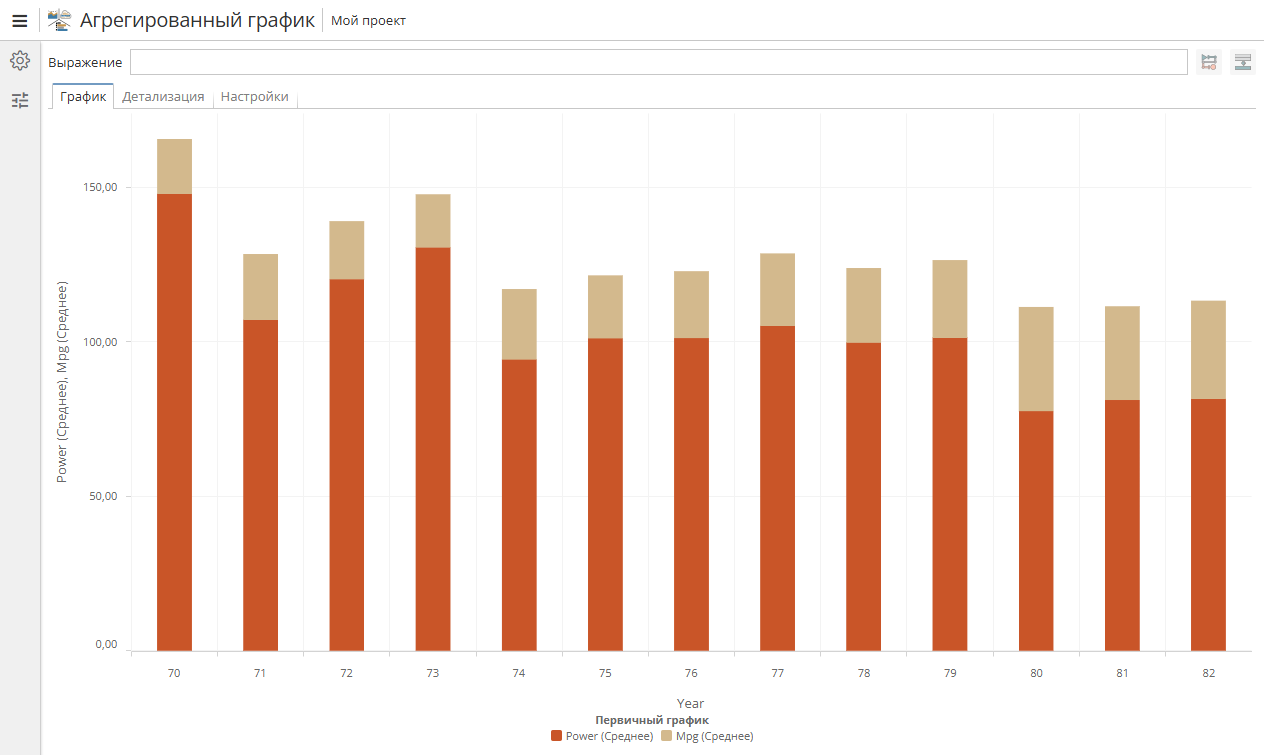Viewport: 1264px width, 755px height.
Task: Click the data flow icon at top right
Action: click(x=1208, y=61)
